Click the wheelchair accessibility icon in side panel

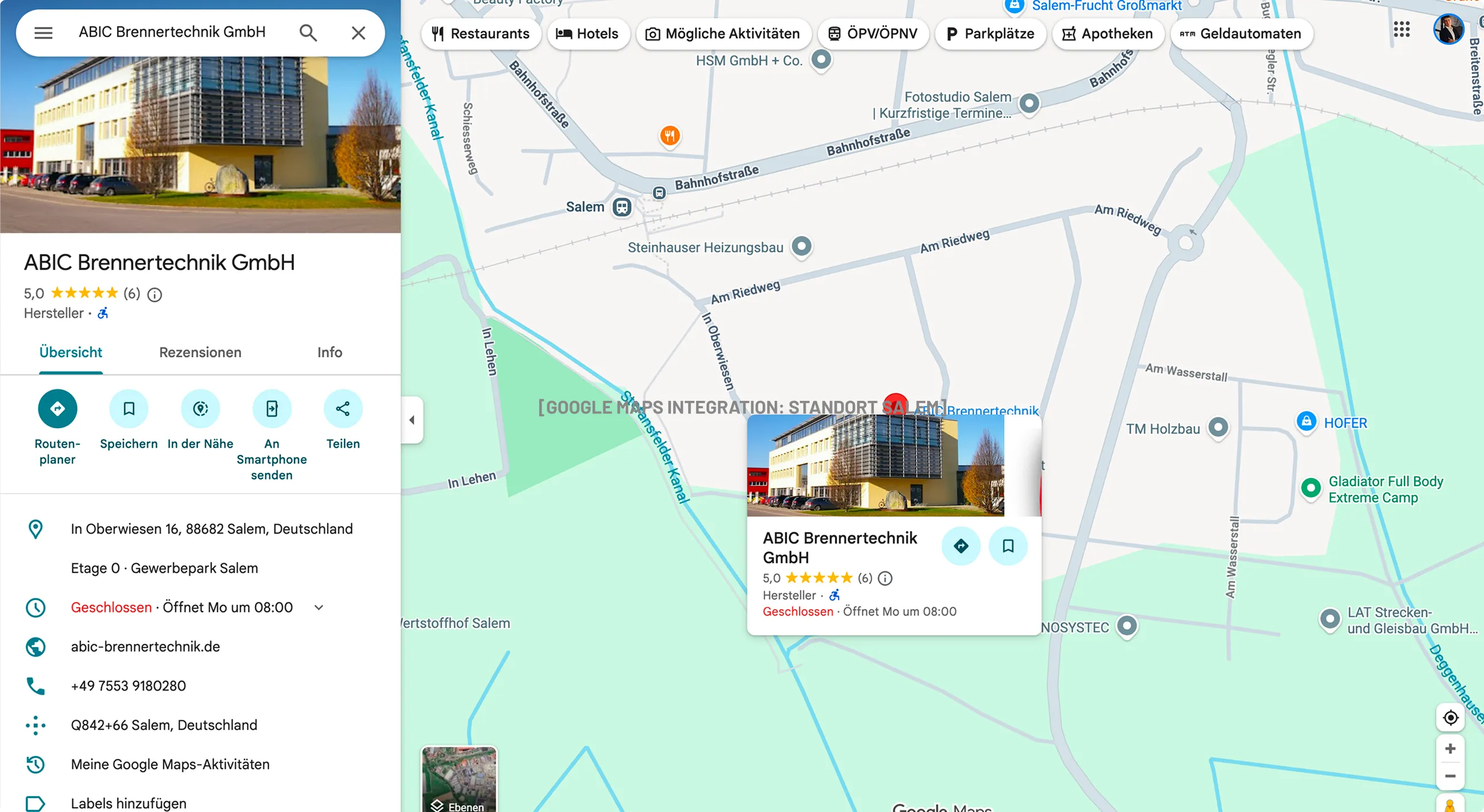point(103,313)
